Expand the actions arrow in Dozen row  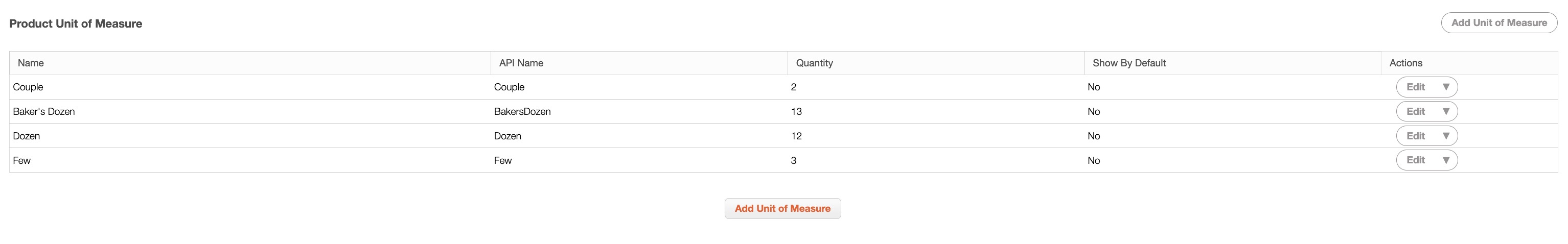coord(1446,136)
